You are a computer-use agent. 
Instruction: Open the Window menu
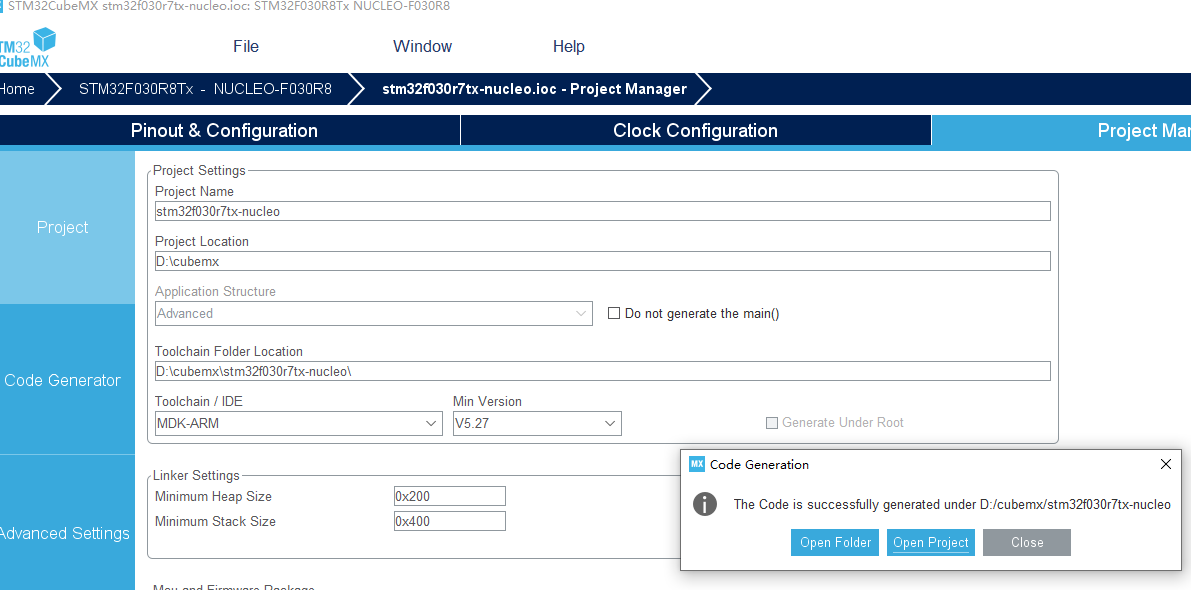coord(422,46)
